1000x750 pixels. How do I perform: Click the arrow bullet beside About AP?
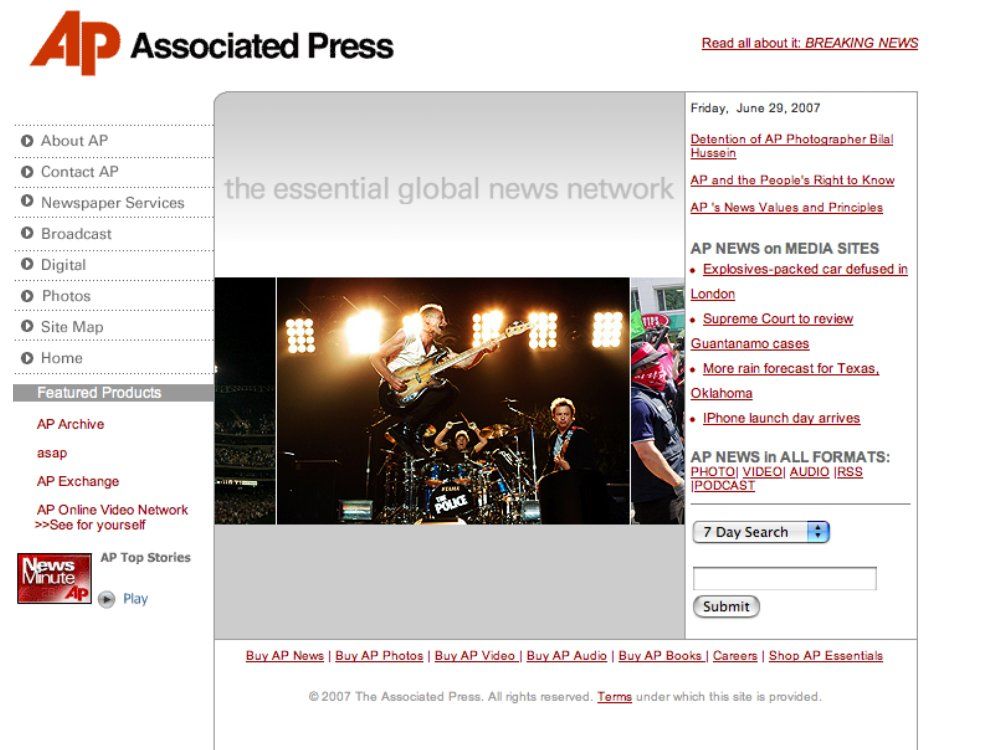tap(27, 141)
